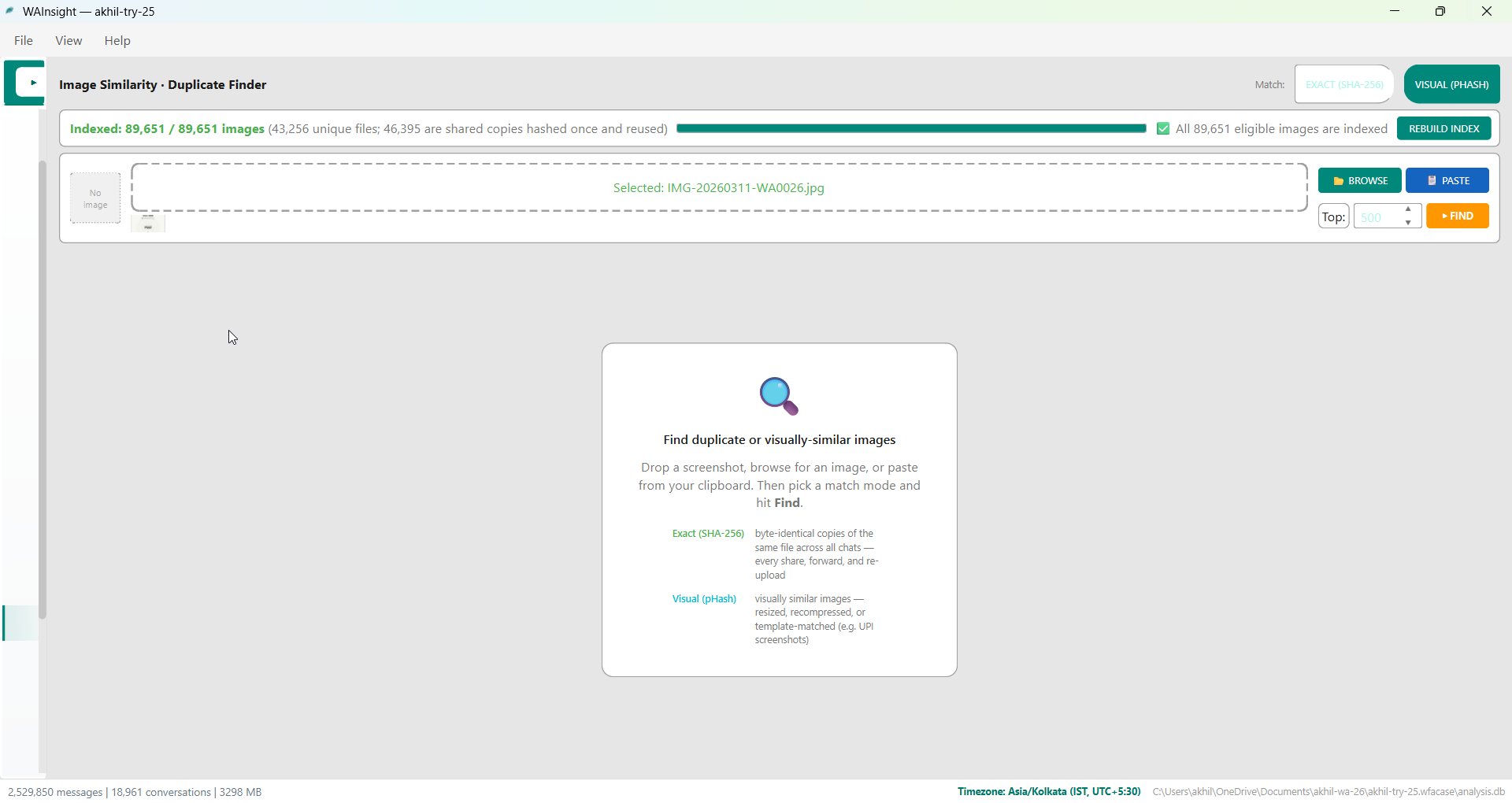Click the Timezone Asia/Kolkata status text
Screen dimensions: 1512x803
pos(1048,791)
